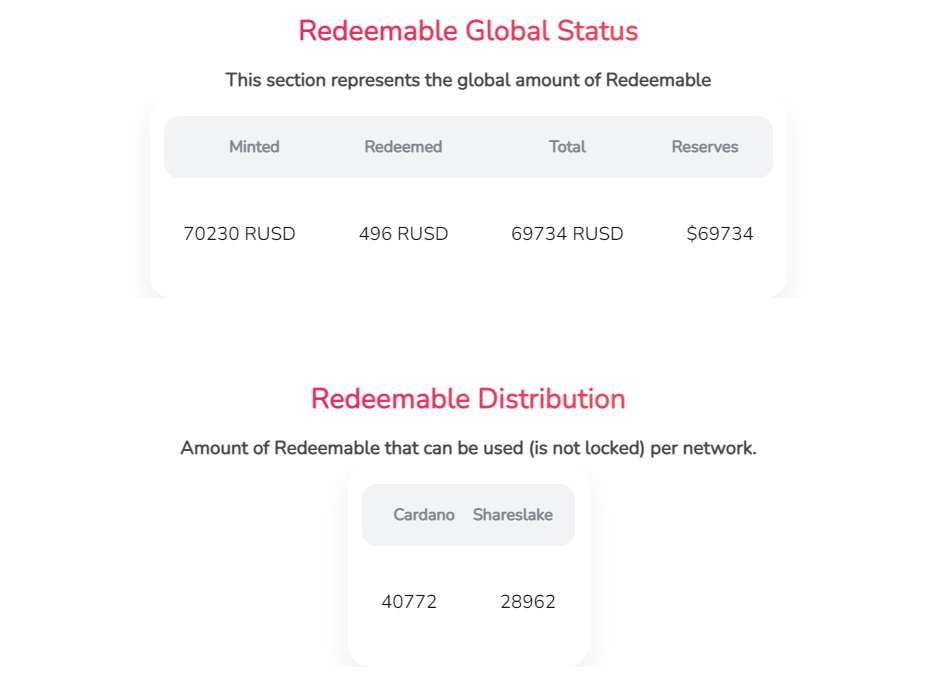Select the Redeemed column header
938x697 pixels.
tap(403, 147)
